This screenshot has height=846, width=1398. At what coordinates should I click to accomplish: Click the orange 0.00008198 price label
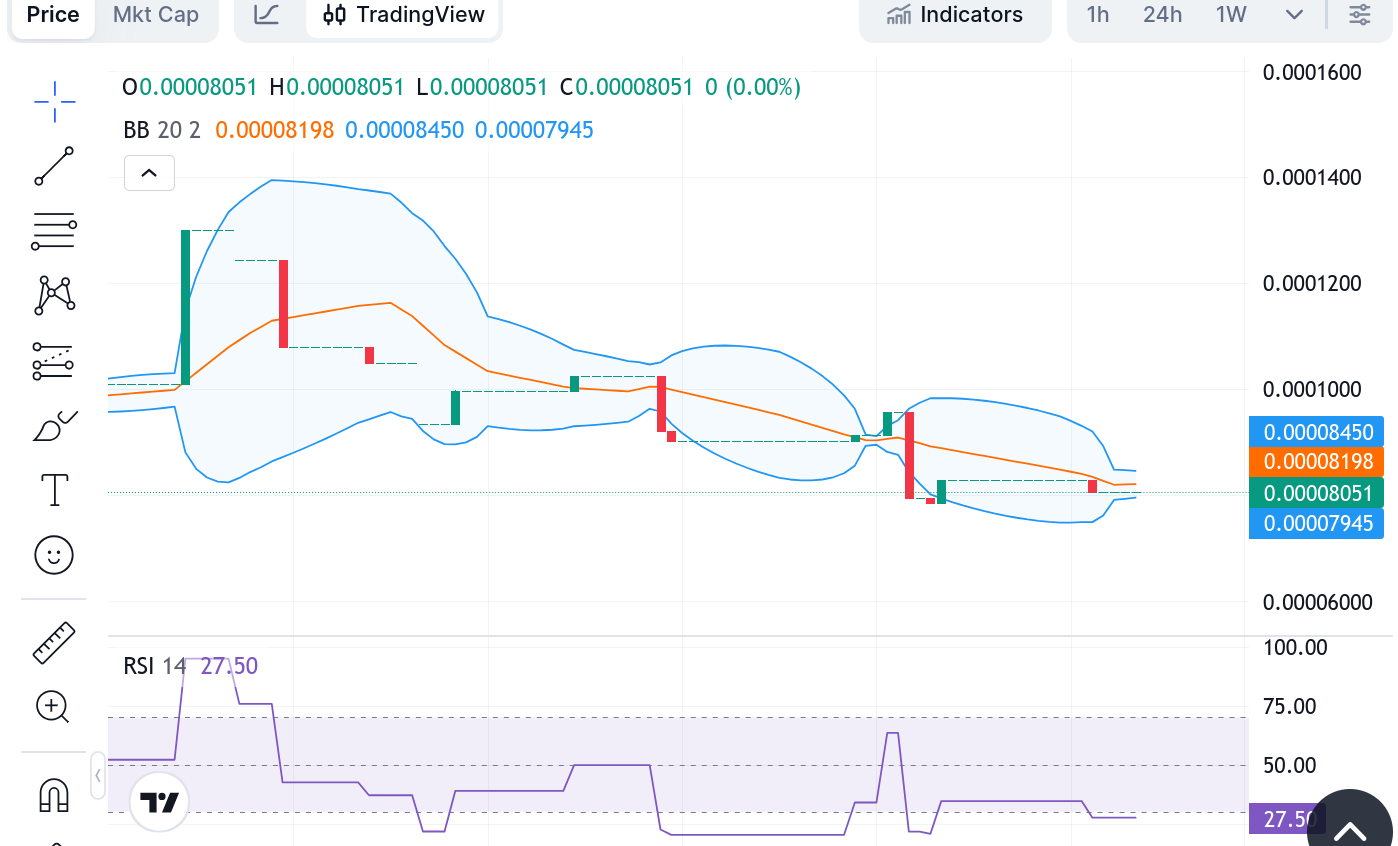coord(1316,462)
